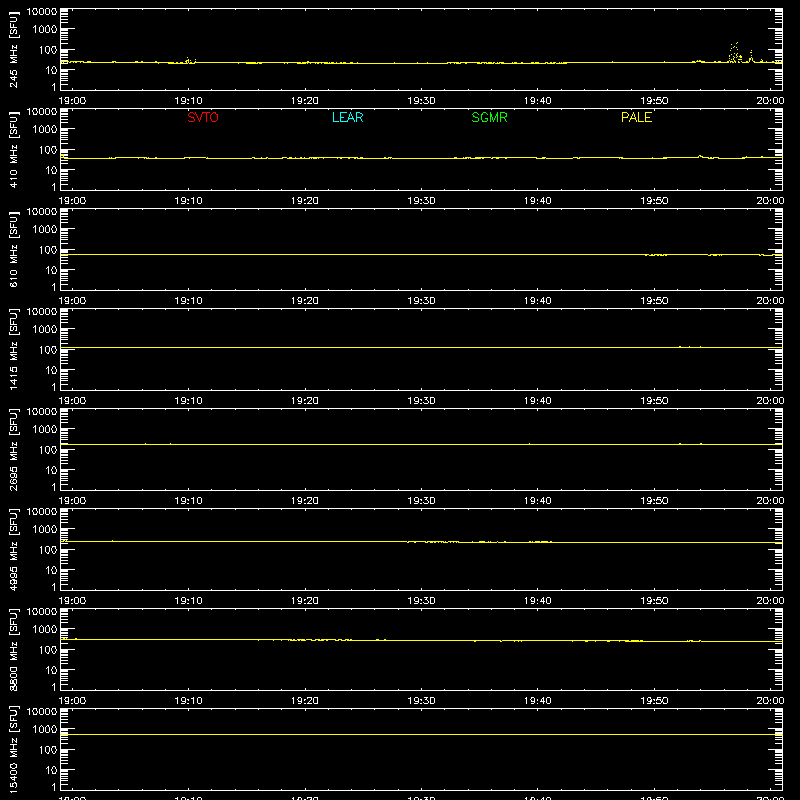Screen dimensions: 800x800
Task: Click the 19:30 label under the 8800 MHz plot
Action: [421, 701]
